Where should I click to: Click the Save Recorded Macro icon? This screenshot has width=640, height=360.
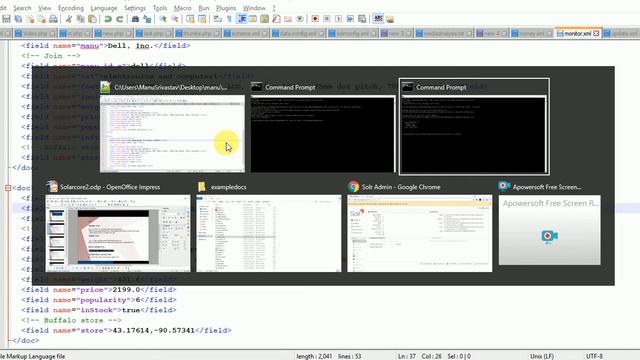coord(362,19)
